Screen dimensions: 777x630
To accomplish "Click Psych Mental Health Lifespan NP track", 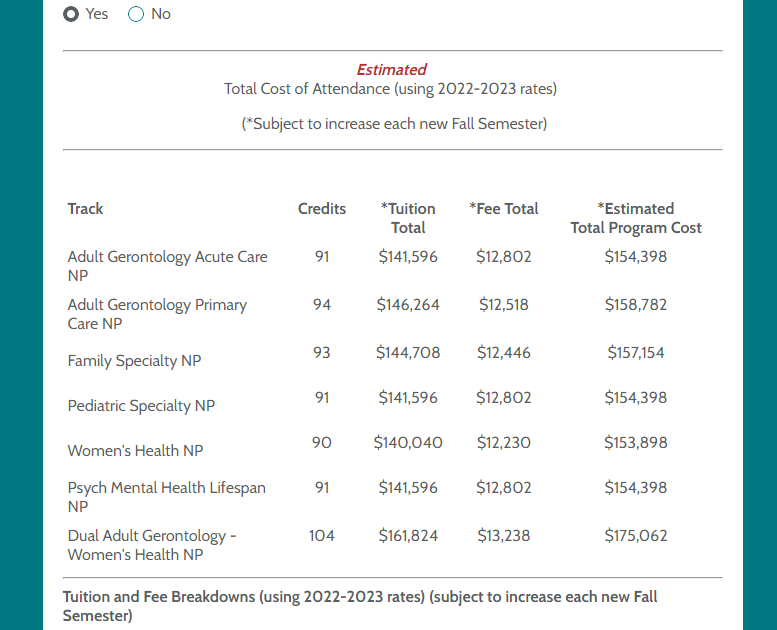I will pos(166,497).
